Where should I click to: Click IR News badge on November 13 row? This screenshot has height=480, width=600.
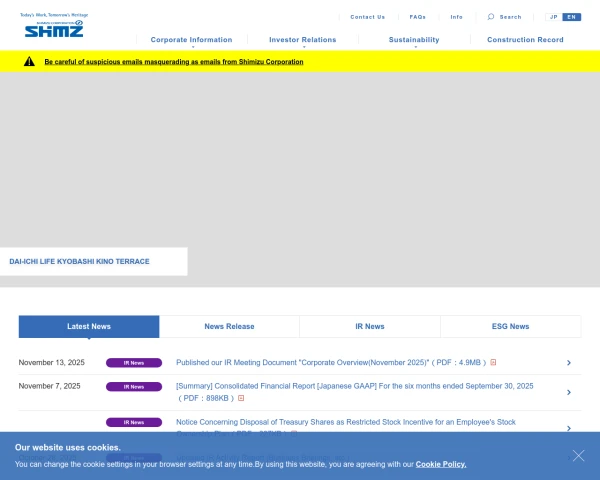coord(134,363)
